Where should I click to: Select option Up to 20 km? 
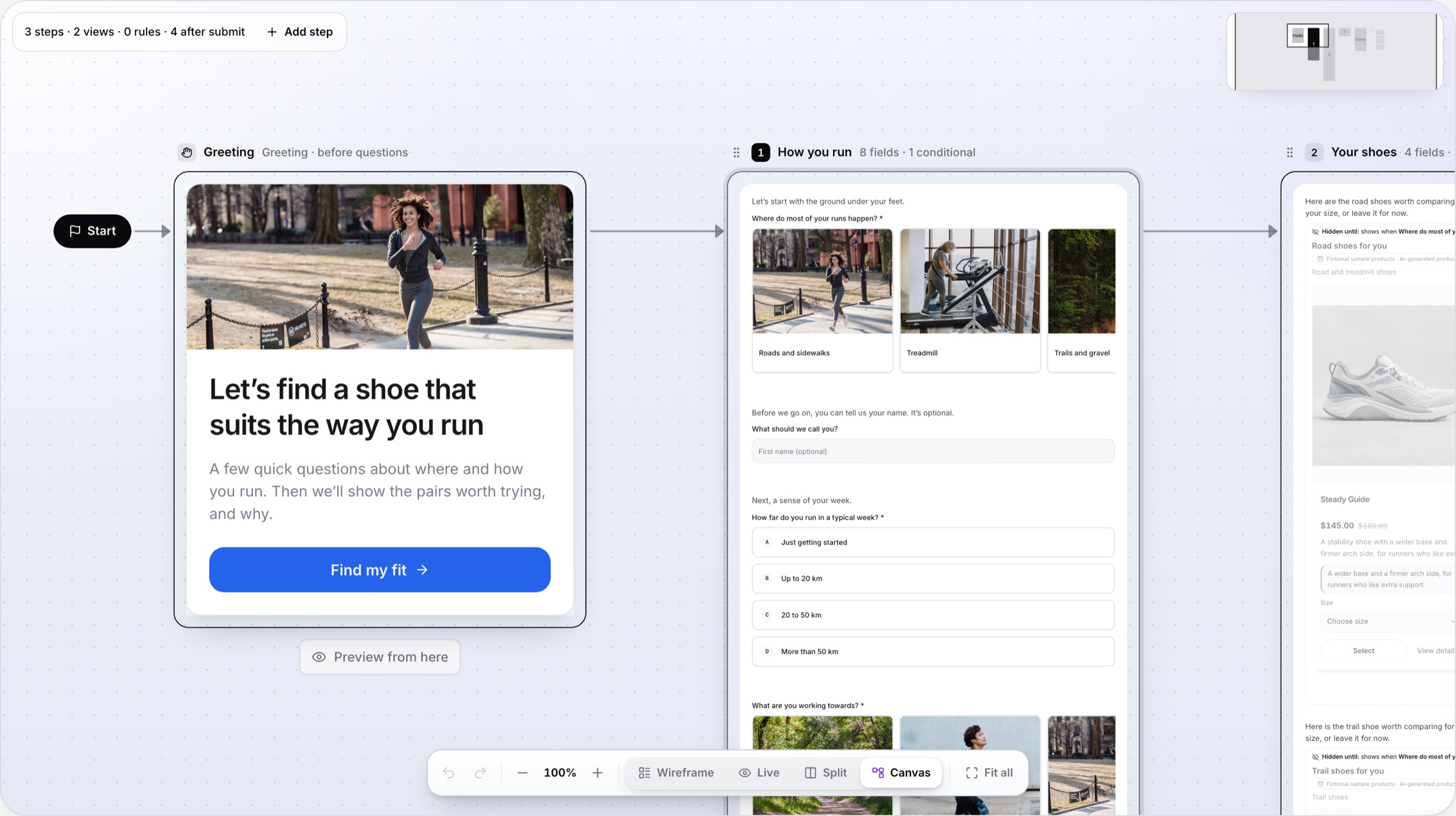point(933,579)
